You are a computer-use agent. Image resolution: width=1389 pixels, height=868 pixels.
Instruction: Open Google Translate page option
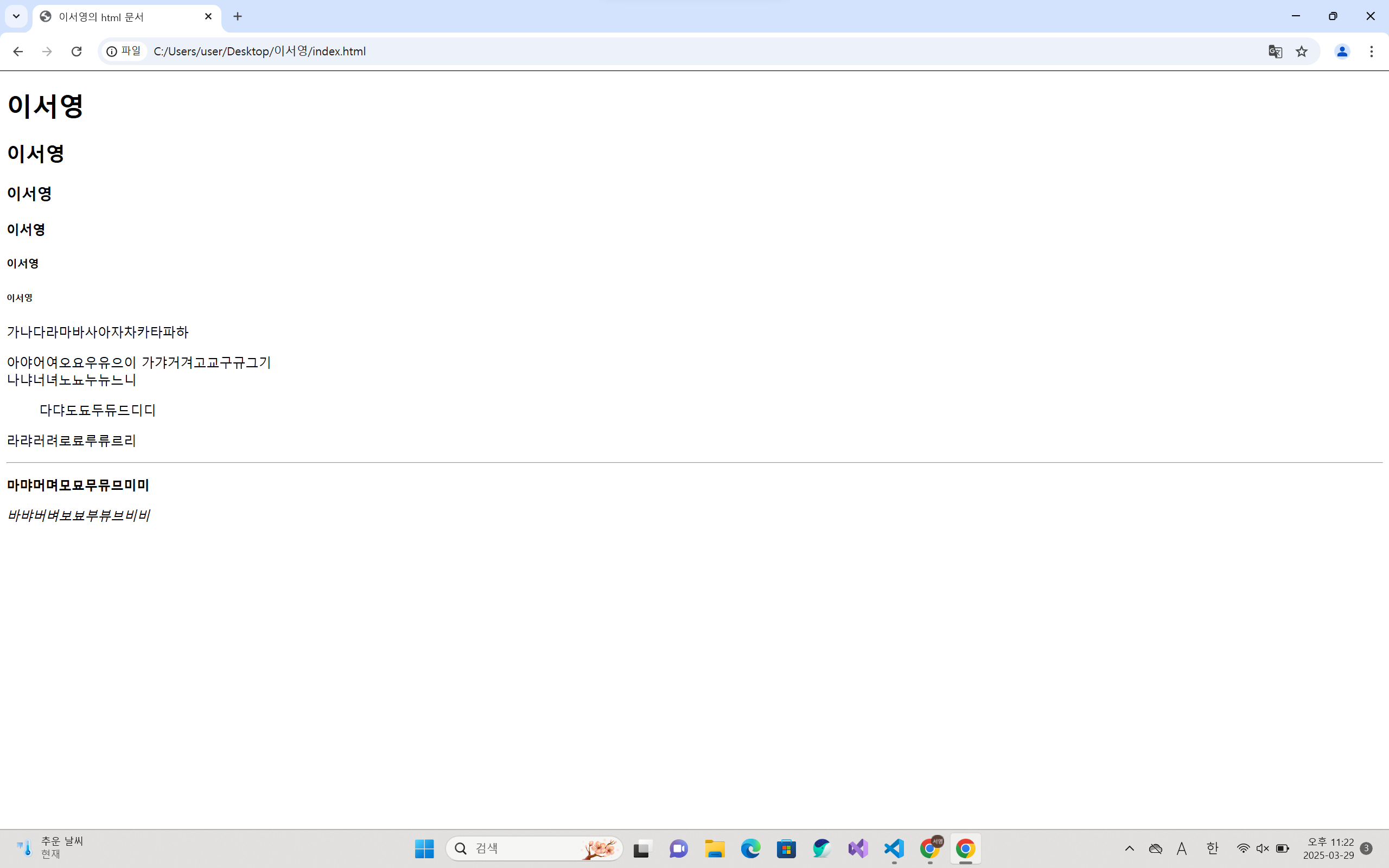(x=1275, y=52)
